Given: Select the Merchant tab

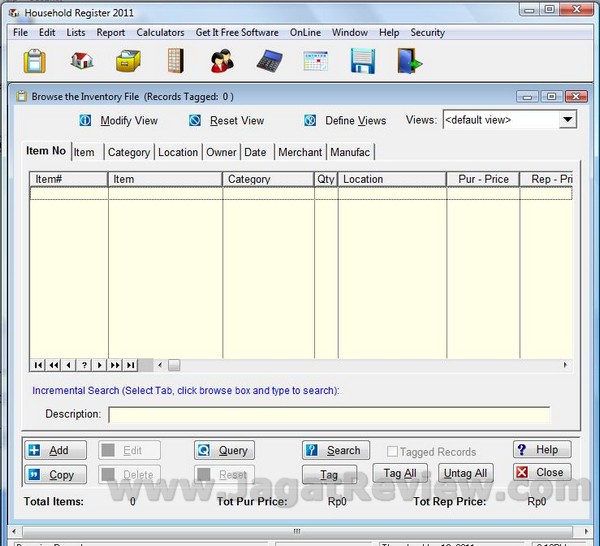Looking at the screenshot, I should [300, 152].
